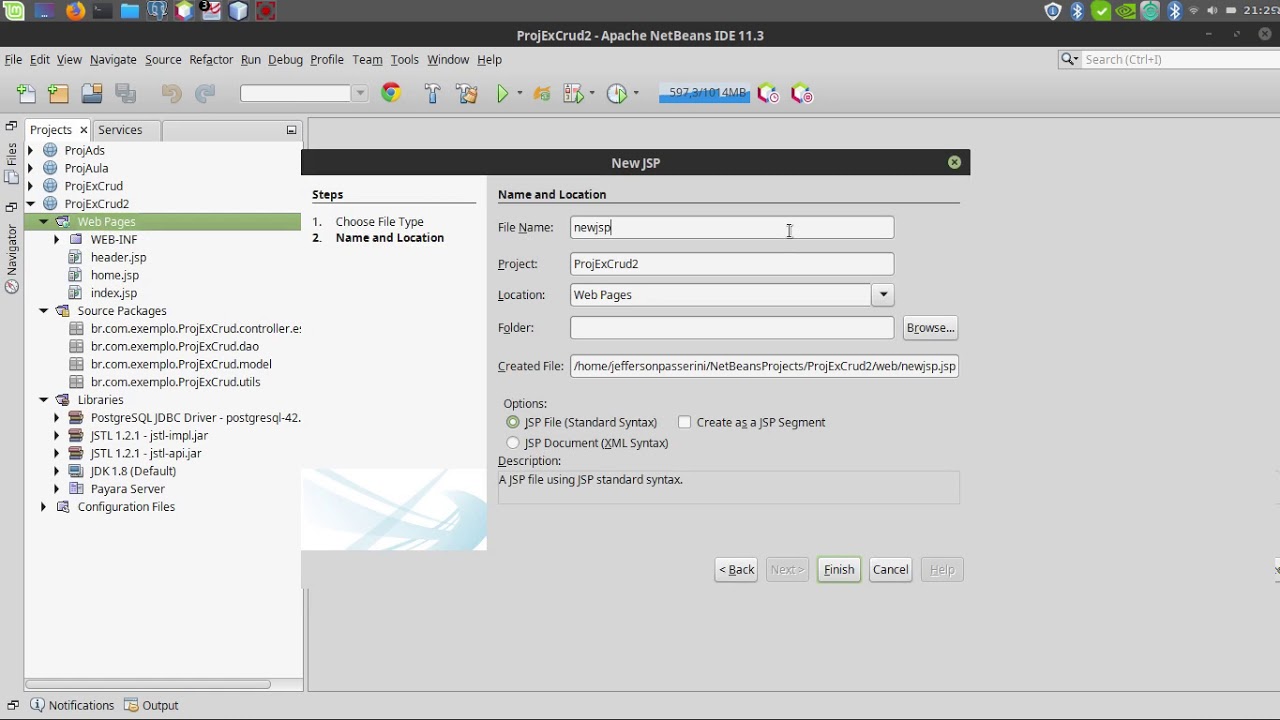
Task: Click the memory usage bar 597.3/1014MB
Action: tap(706, 93)
